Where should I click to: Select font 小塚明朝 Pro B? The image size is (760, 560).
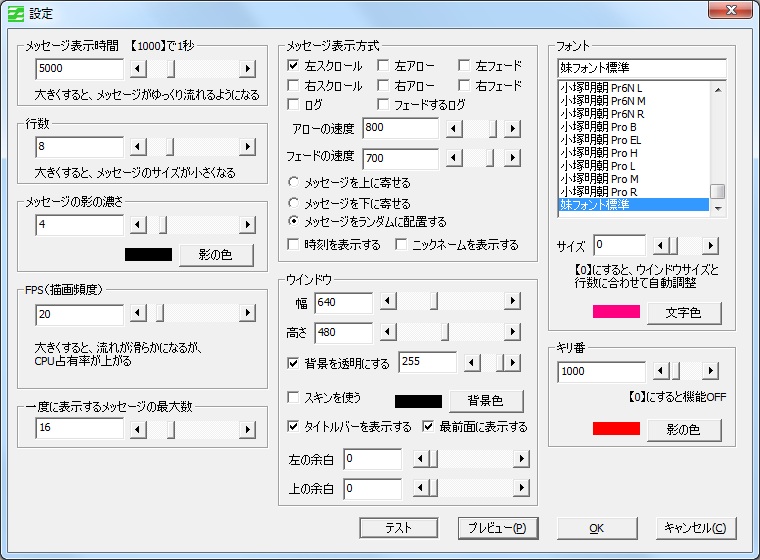tap(634, 127)
